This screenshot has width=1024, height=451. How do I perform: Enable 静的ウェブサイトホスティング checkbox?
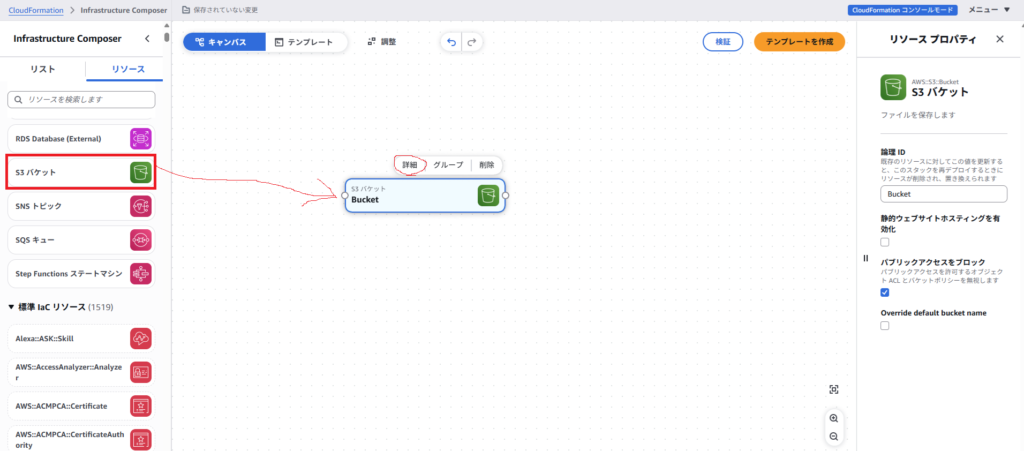[x=885, y=242]
